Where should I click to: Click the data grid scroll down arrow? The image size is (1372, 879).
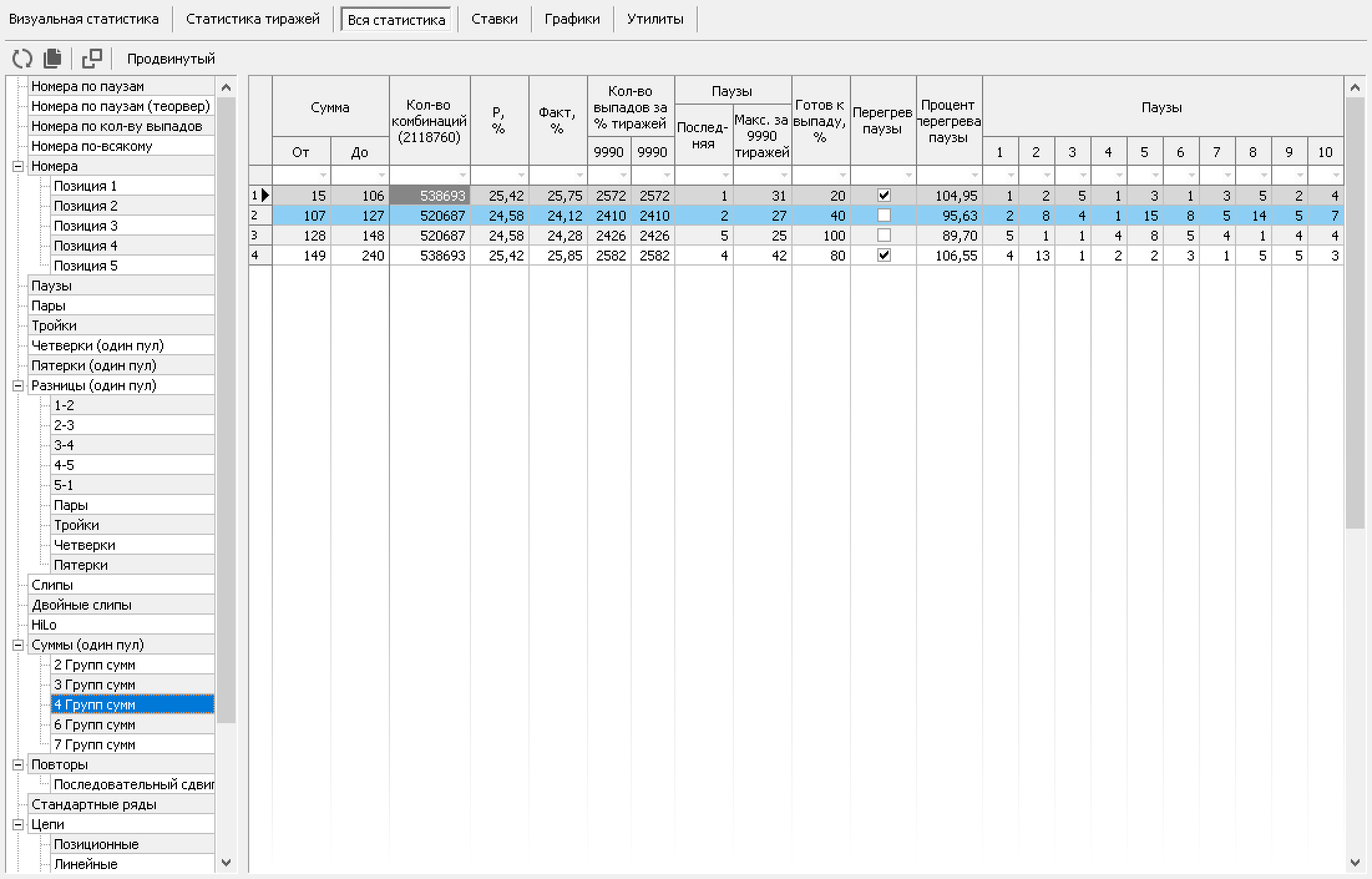pos(1355,863)
